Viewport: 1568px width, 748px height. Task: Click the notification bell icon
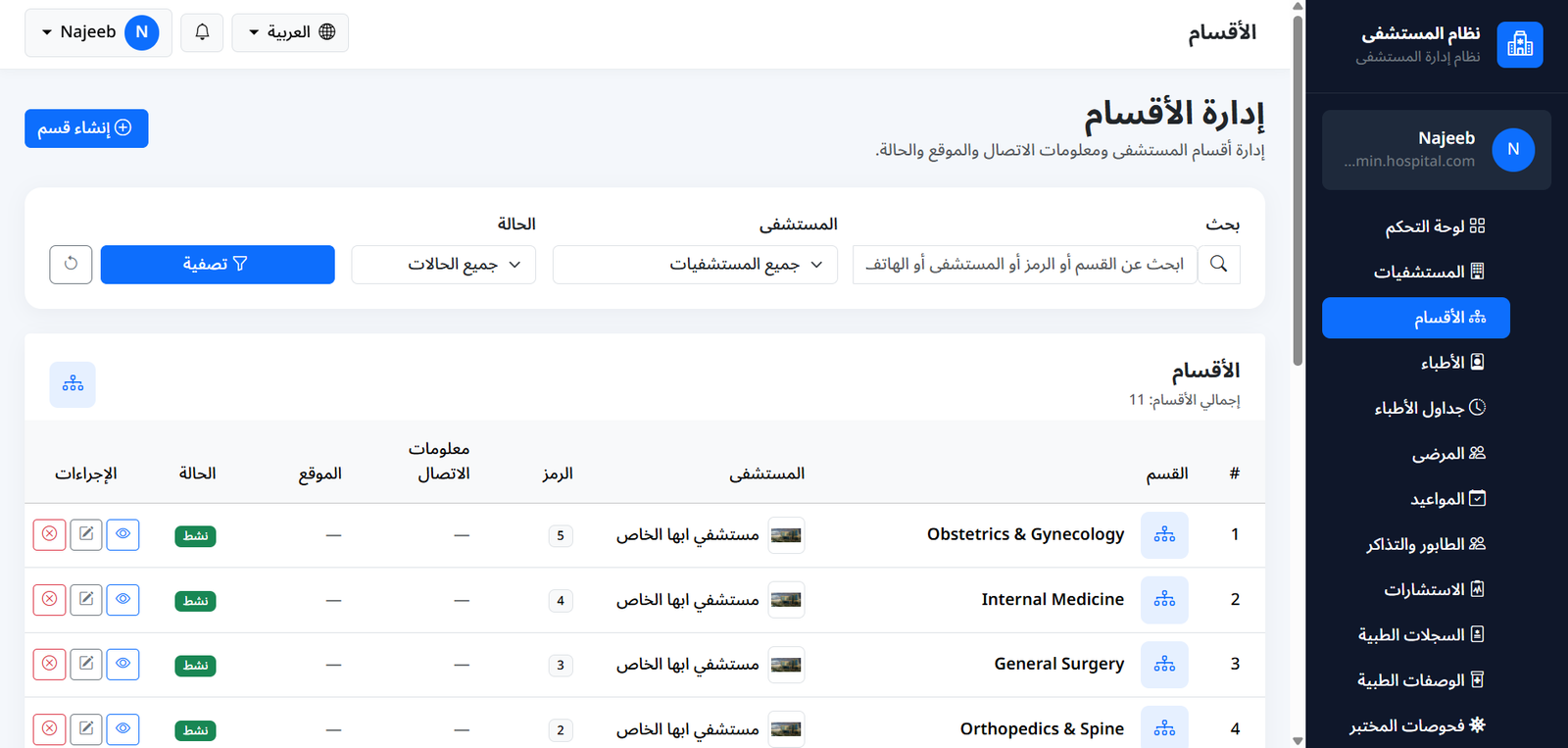pyautogui.click(x=202, y=32)
